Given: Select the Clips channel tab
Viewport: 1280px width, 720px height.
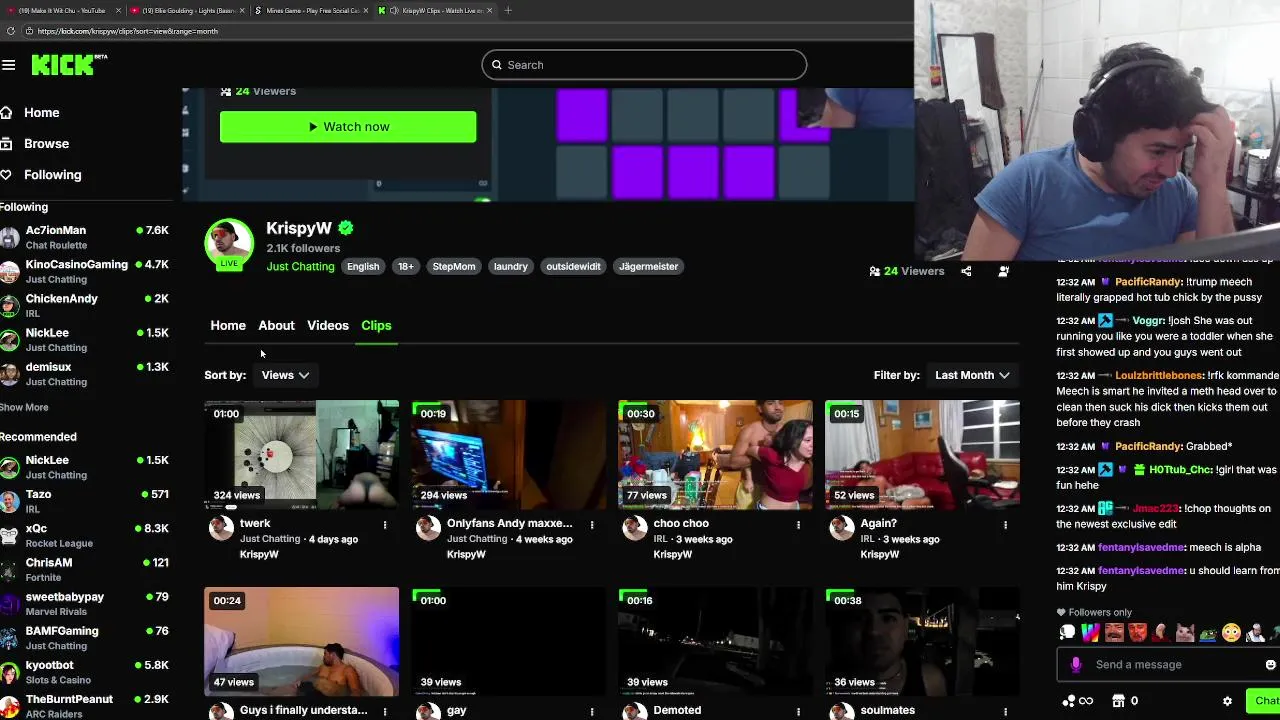Looking at the screenshot, I should (376, 326).
